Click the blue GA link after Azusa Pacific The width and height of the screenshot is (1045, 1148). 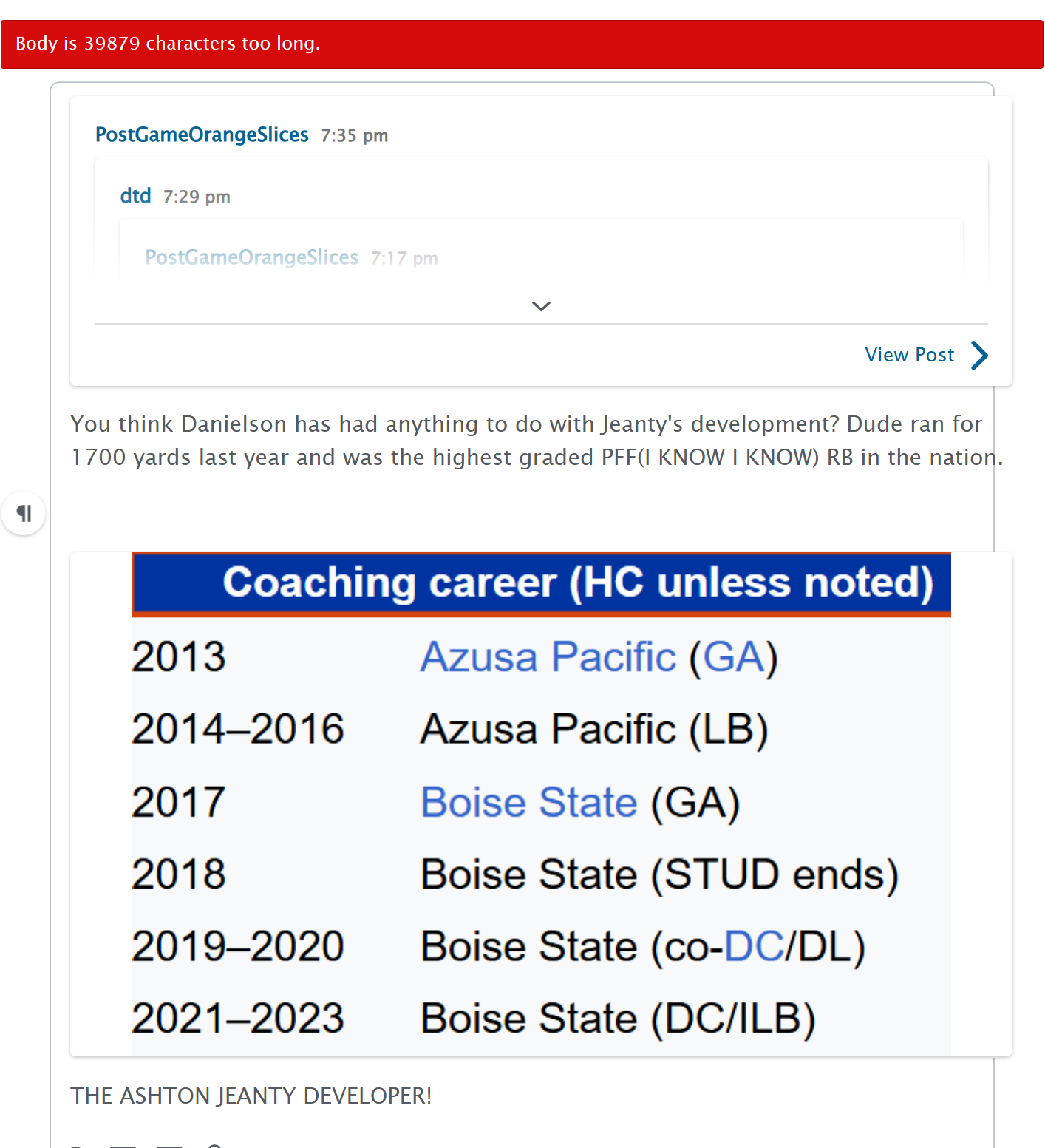coord(733,656)
